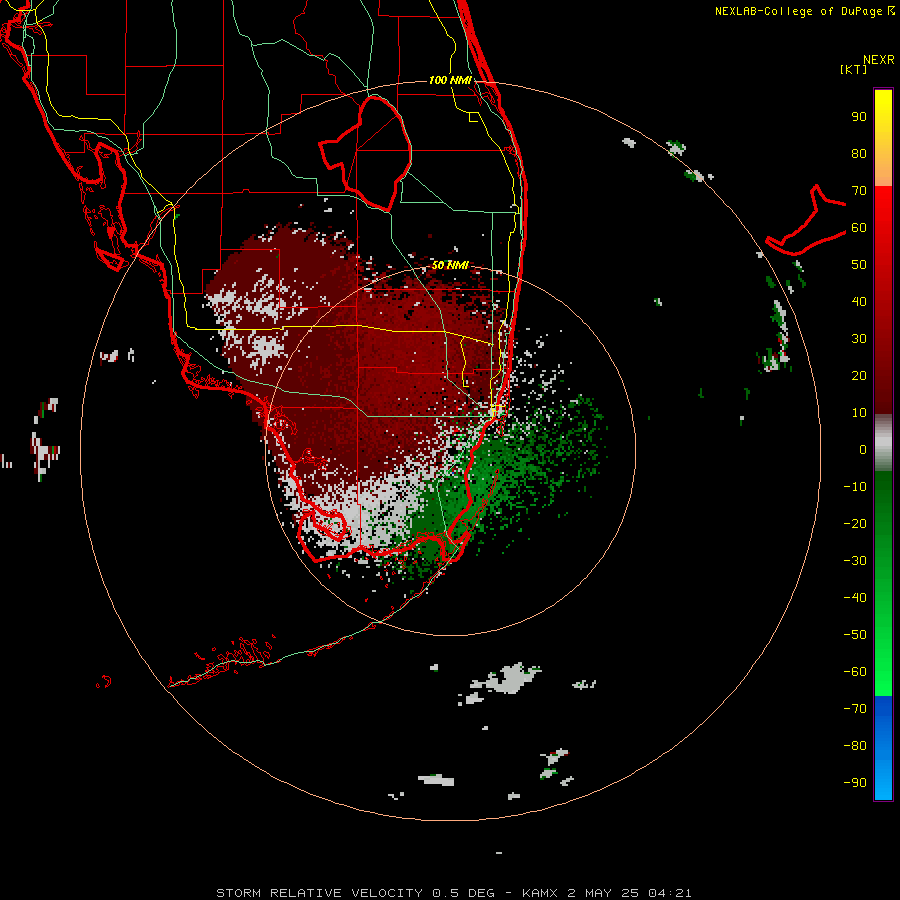Click the NEXR label above the color scale
Image resolution: width=900 pixels, height=900 pixels.
point(878,60)
